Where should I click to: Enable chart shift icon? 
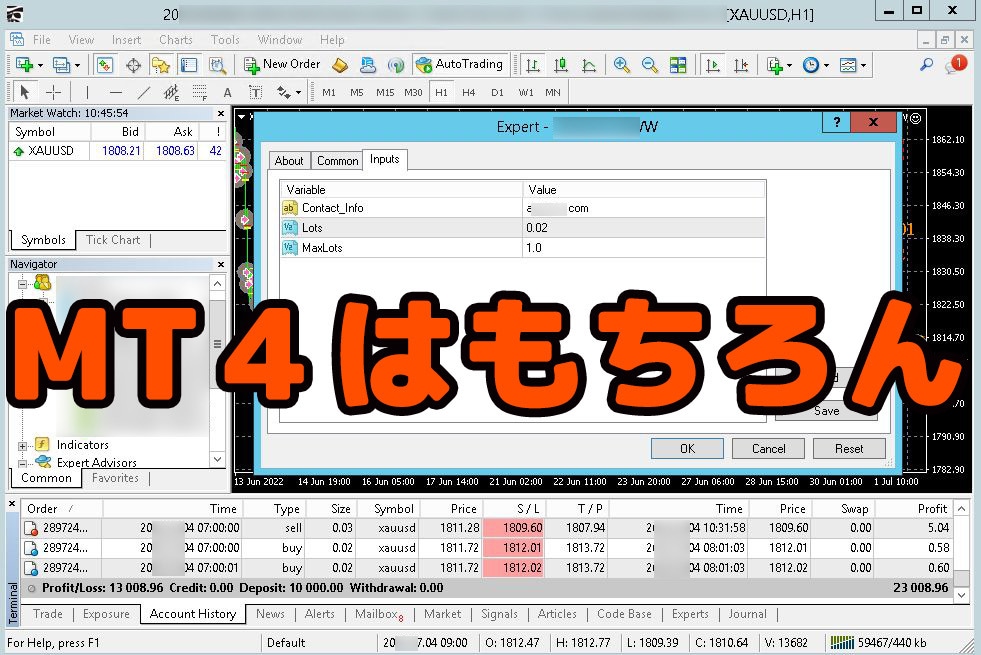coord(741,64)
